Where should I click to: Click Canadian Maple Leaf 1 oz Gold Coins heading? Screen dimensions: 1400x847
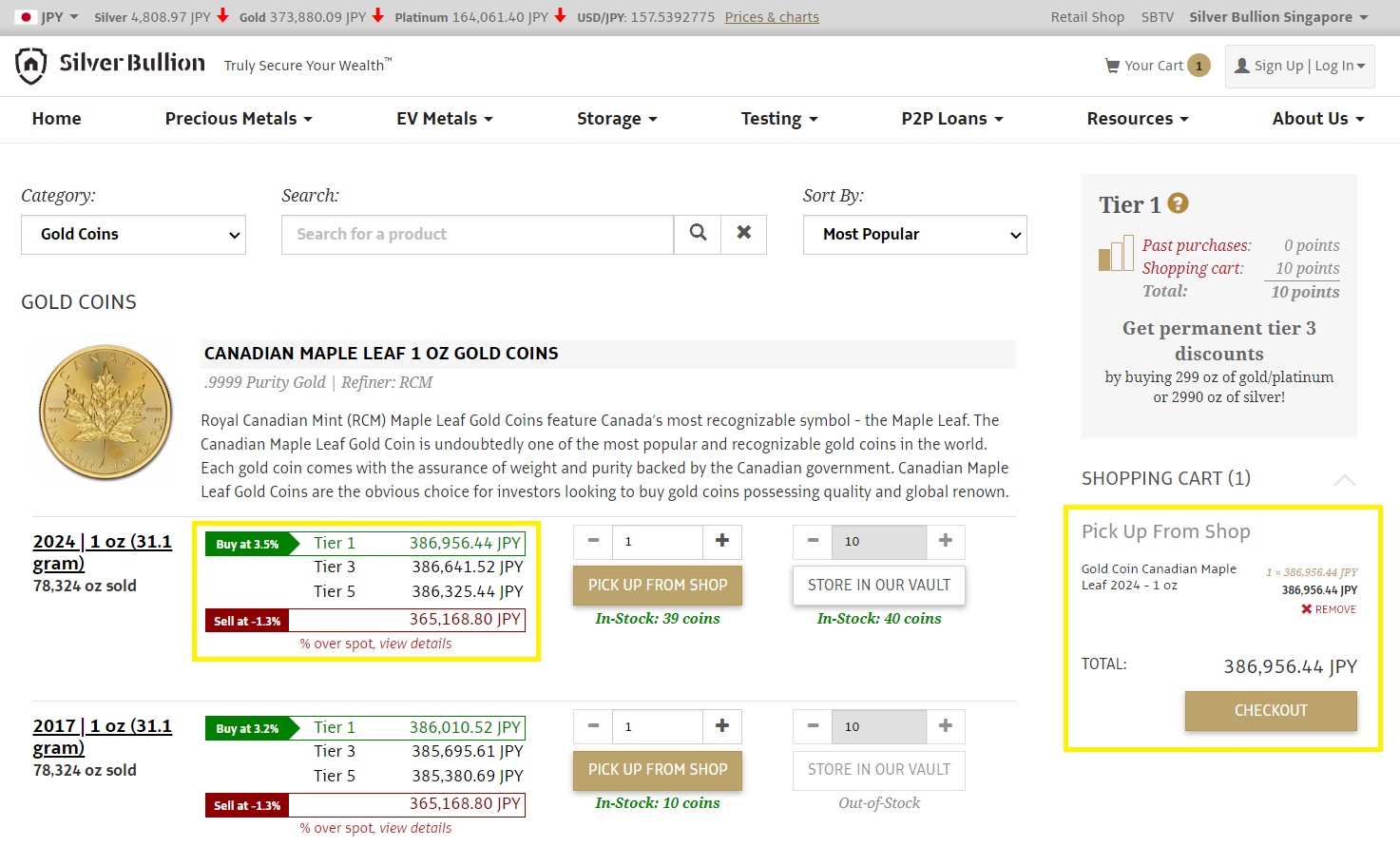(x=381, y=354)
